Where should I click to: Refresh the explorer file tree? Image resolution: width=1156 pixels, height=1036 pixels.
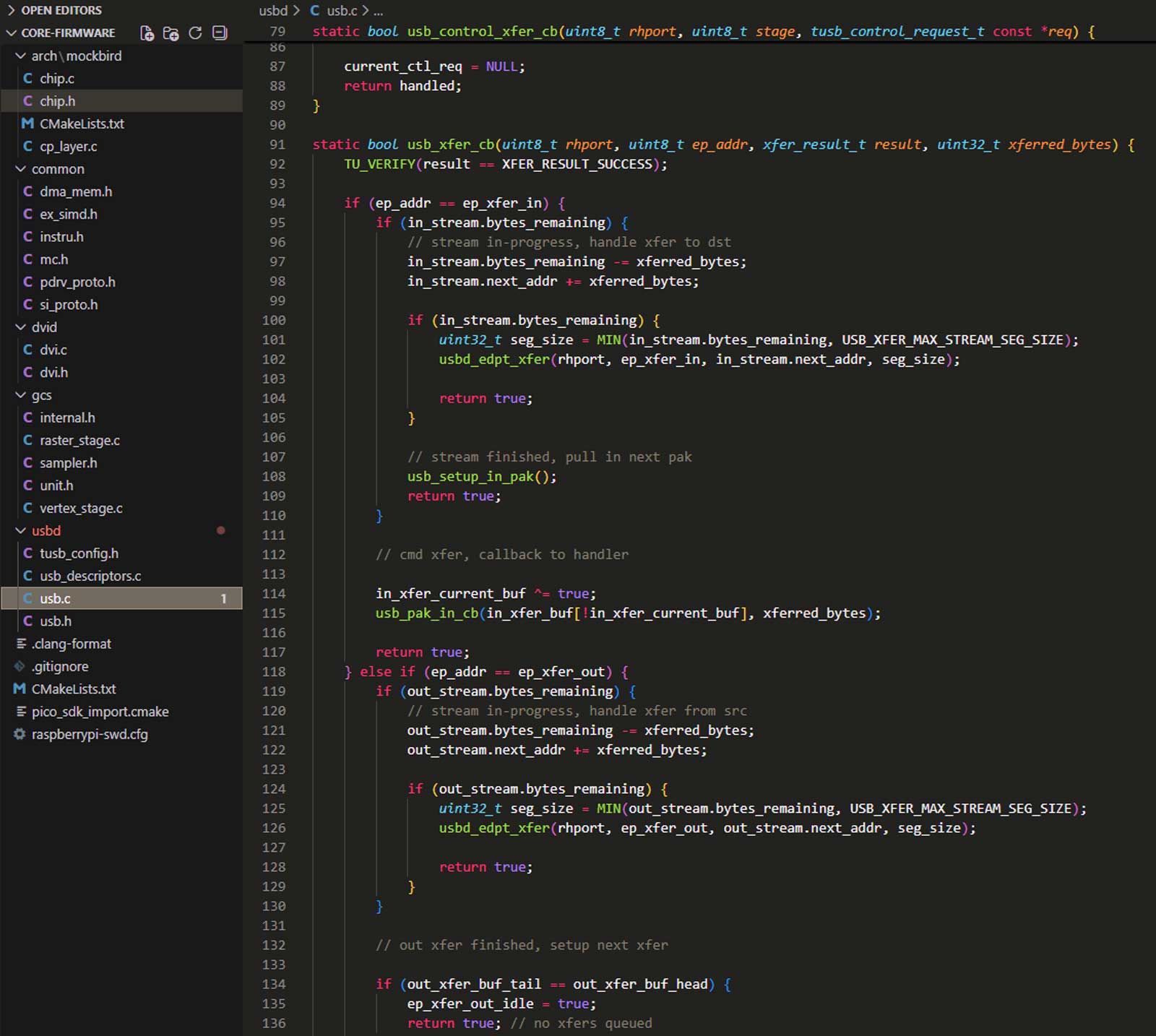[195, 33]
